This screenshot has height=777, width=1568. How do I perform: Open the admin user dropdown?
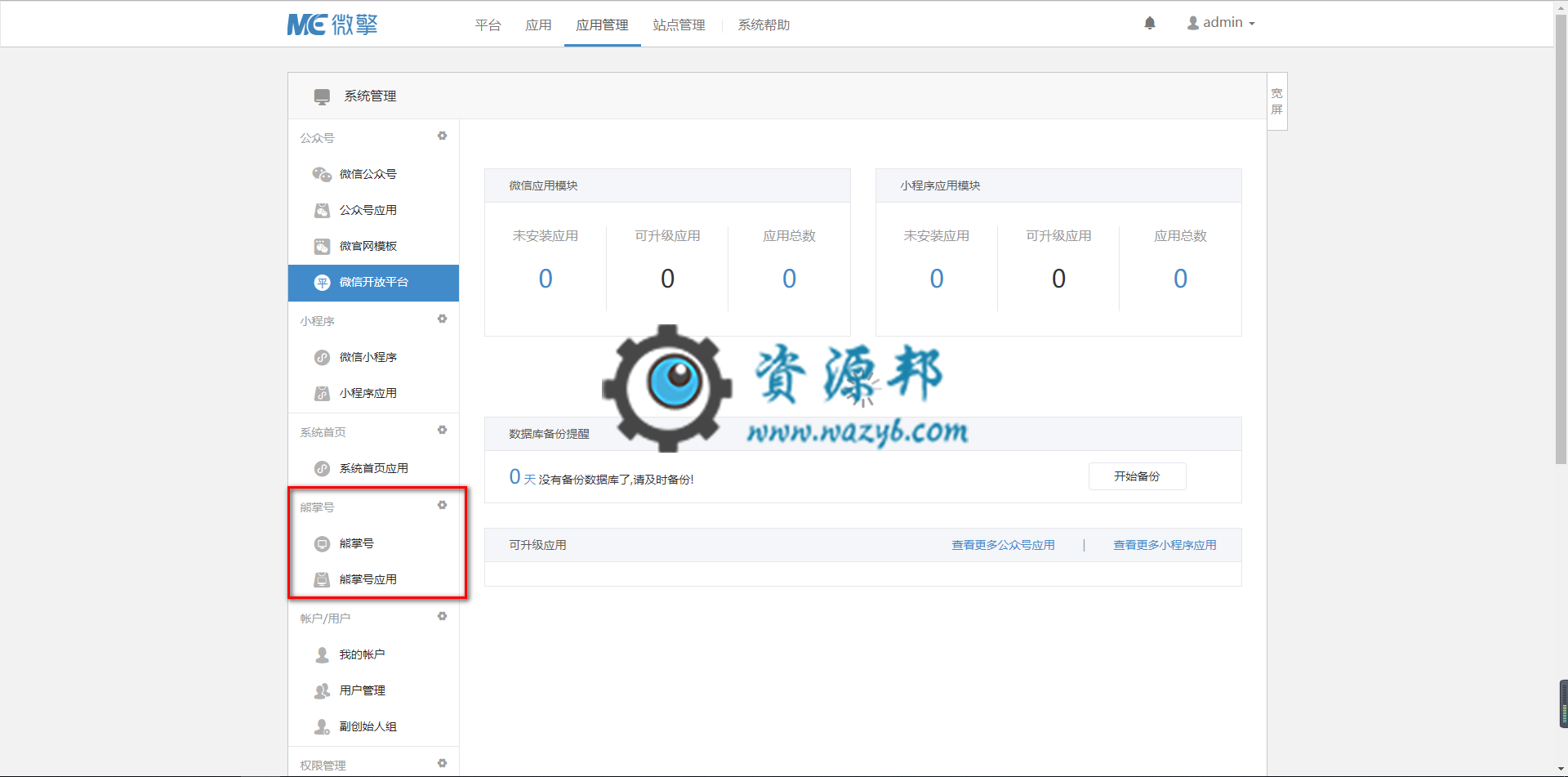click(1221, 23)
